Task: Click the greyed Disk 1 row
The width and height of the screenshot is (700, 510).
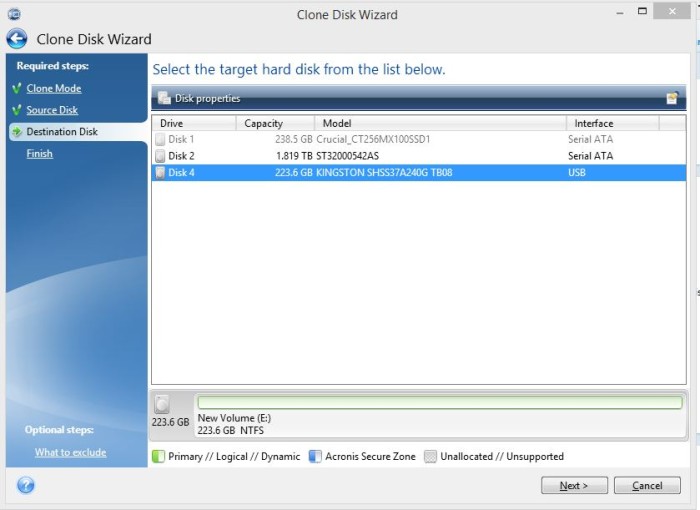Action: coord(419,139)
